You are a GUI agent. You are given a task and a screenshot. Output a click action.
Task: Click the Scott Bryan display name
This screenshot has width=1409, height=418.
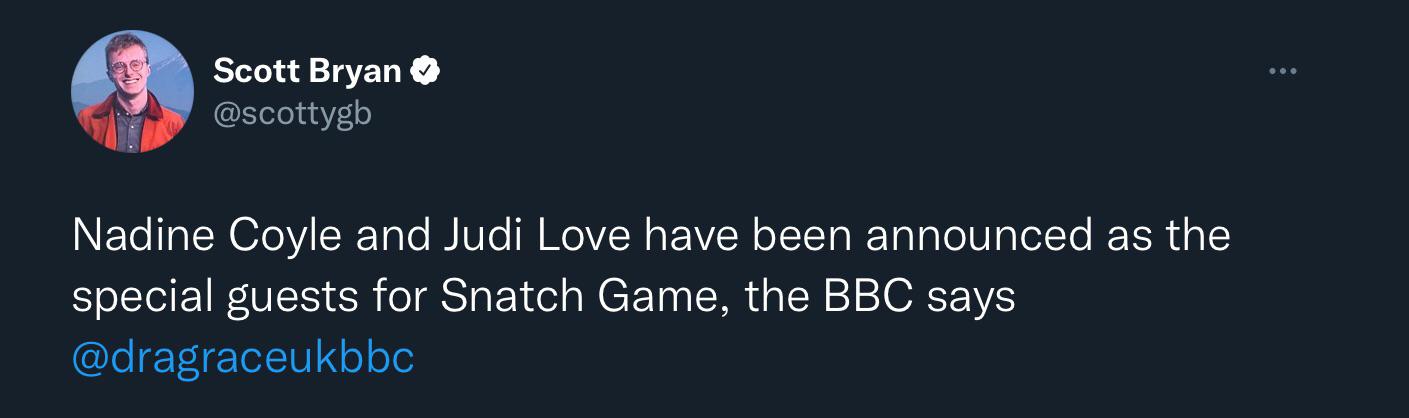(x=307, y=71)
